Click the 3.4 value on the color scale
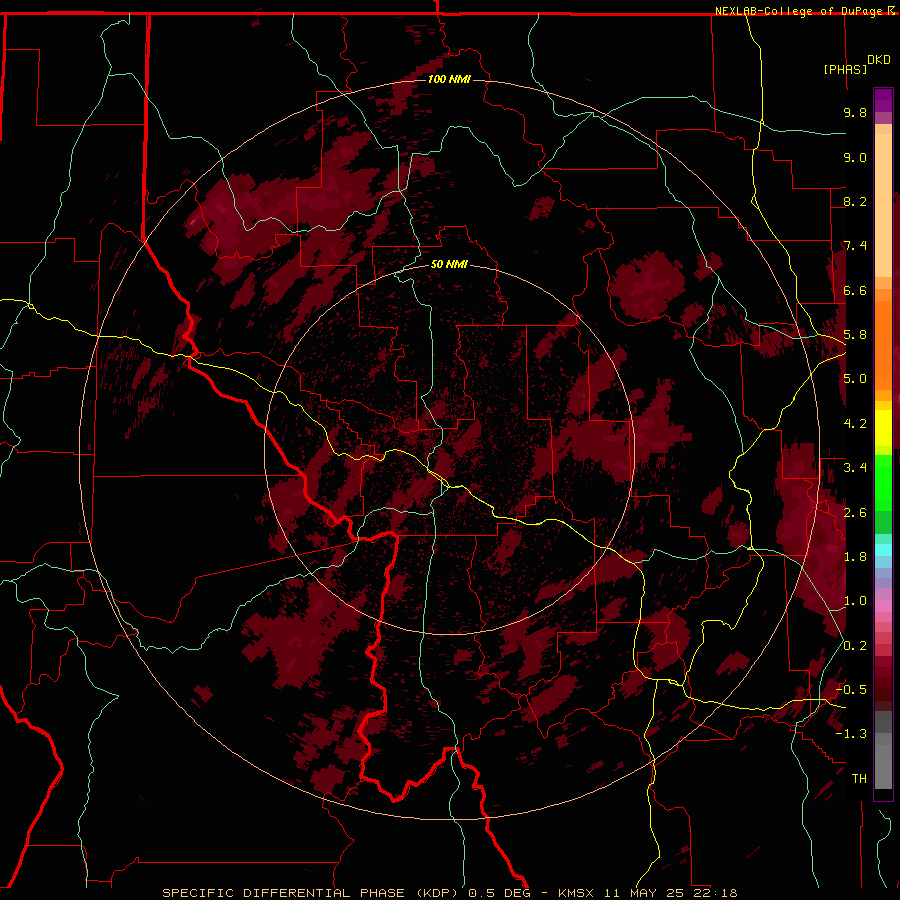The image size is (900, 900). coord(855,468)
